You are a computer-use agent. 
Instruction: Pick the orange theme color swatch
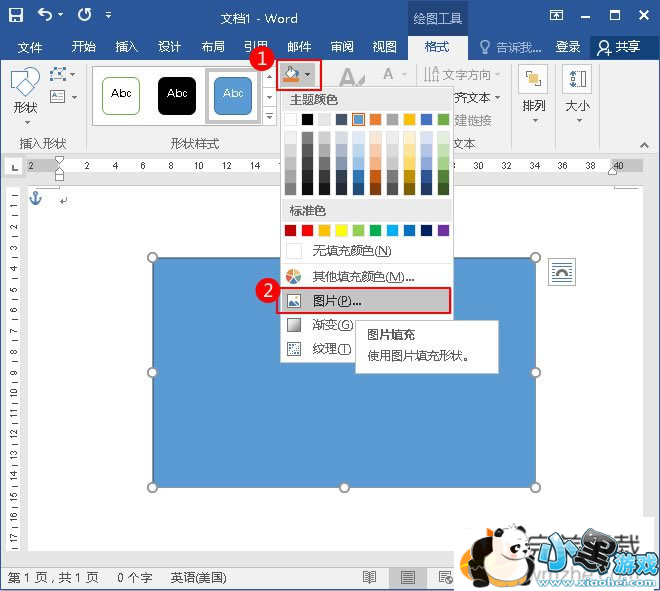375,119
